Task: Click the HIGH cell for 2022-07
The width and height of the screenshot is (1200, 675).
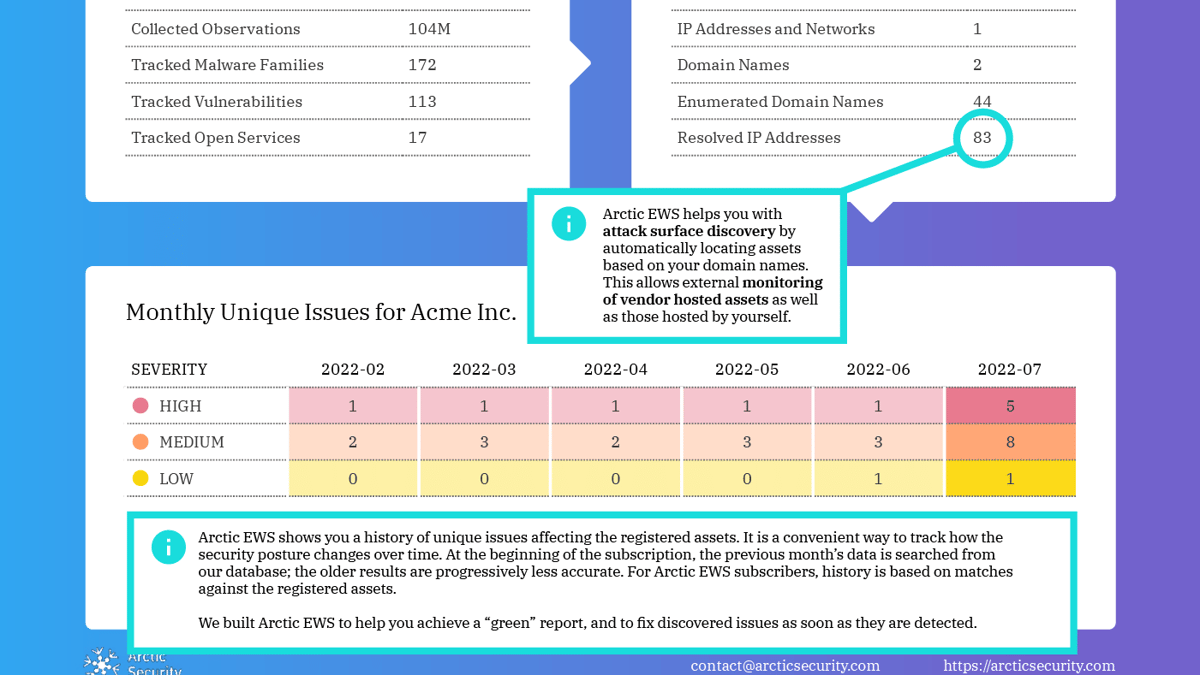Action: click(1010, 406)
